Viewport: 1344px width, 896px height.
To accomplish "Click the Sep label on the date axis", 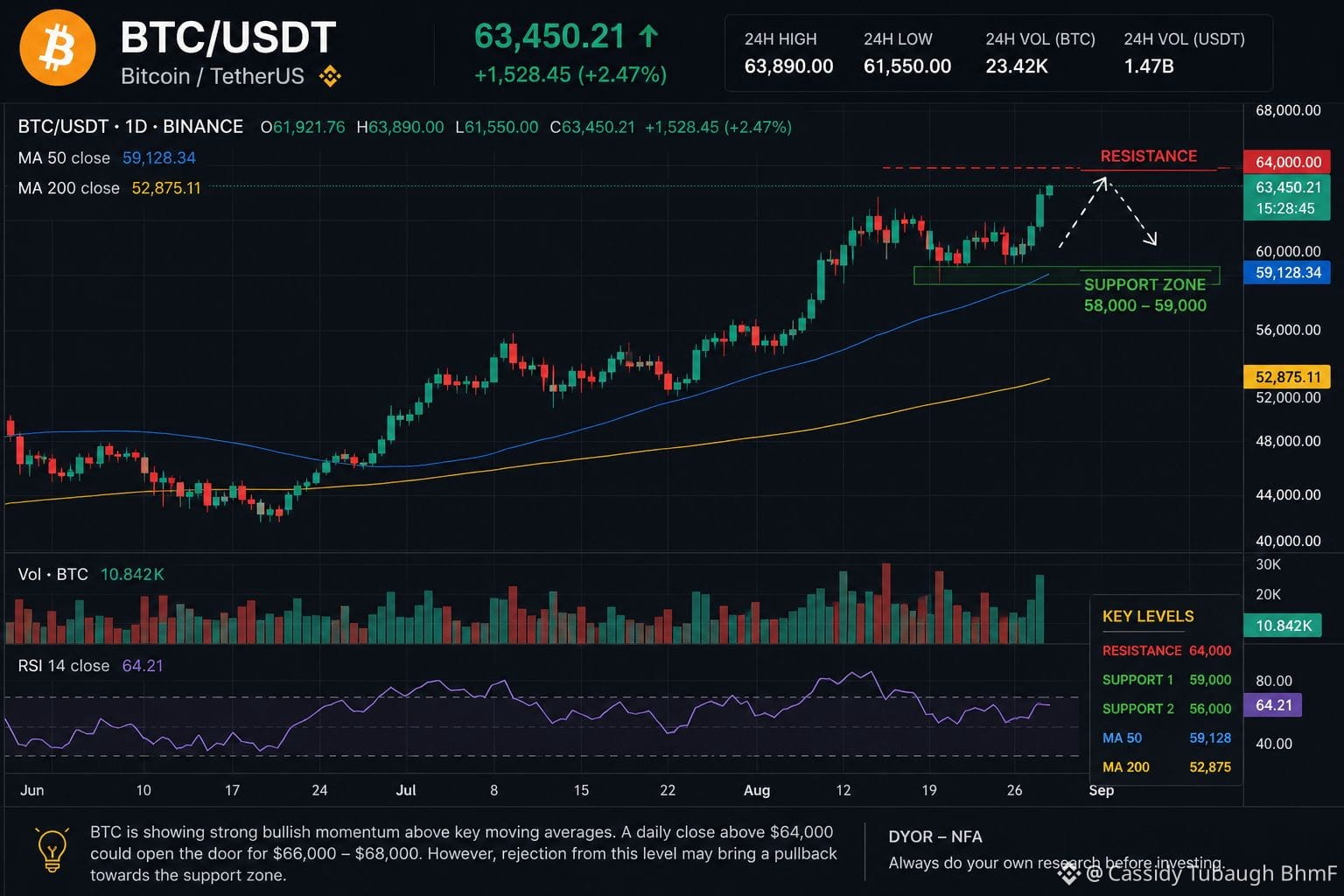I will (x=1102, y=790).
